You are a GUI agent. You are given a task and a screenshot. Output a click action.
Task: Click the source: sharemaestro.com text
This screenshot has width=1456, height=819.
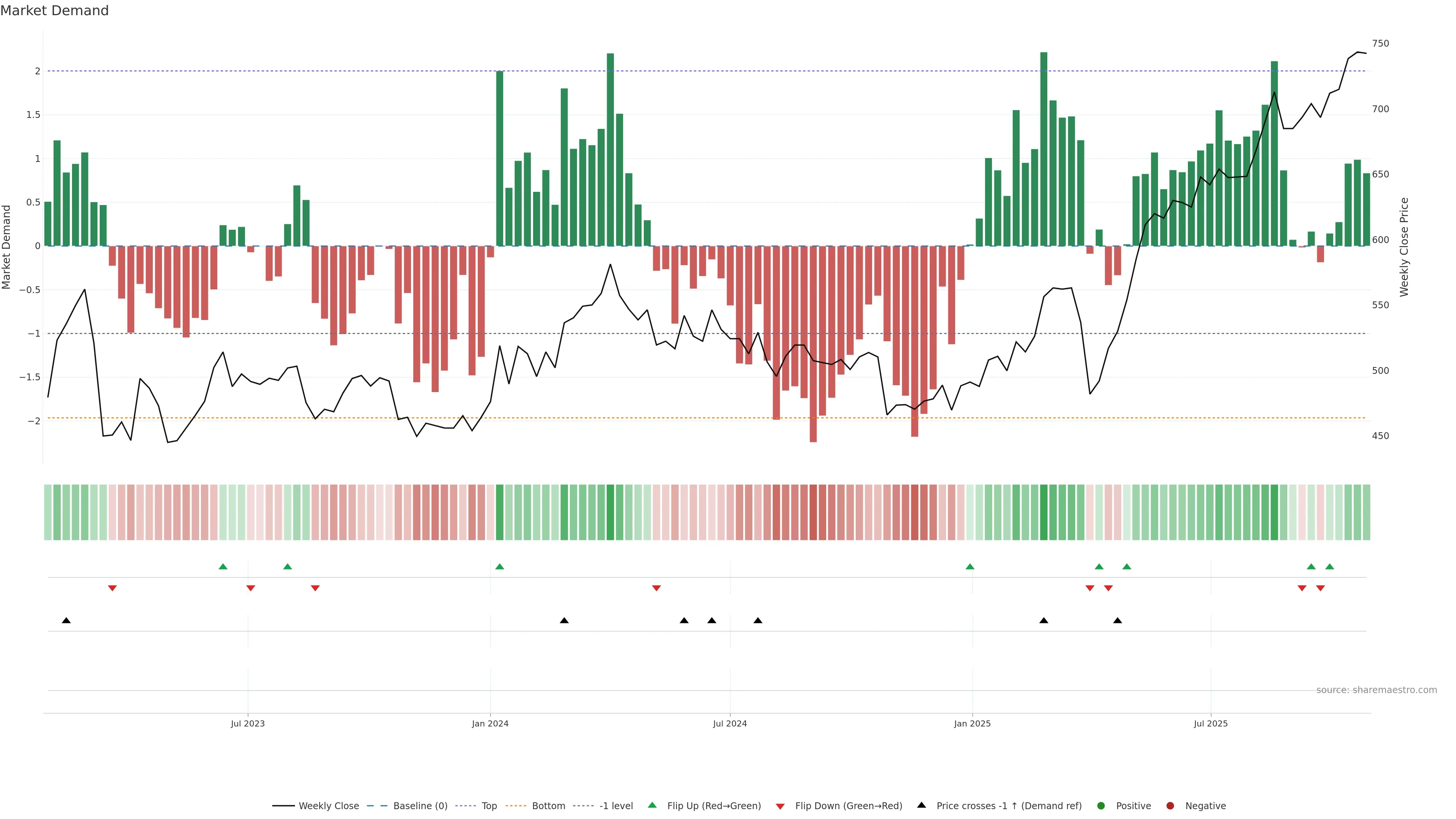coord(1376,690)
